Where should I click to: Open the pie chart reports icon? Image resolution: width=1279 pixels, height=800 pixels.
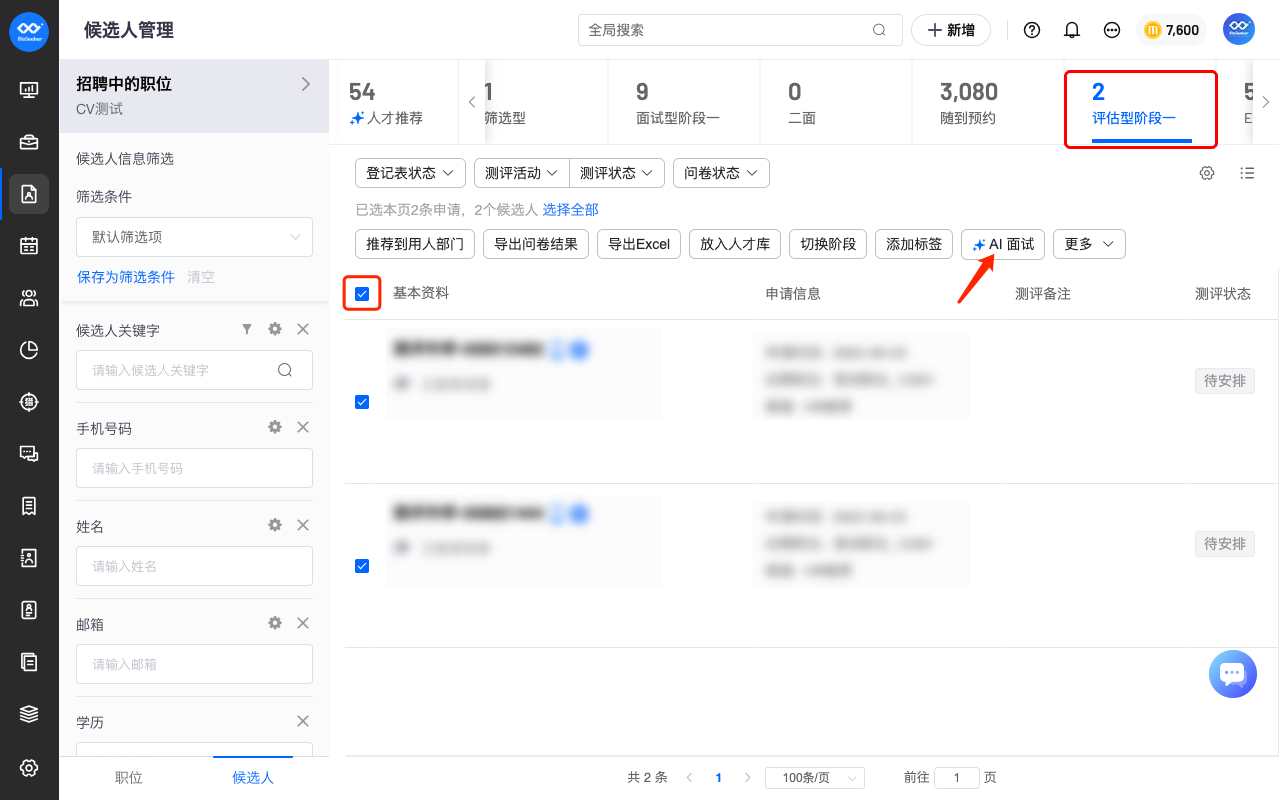coord(29,350)
